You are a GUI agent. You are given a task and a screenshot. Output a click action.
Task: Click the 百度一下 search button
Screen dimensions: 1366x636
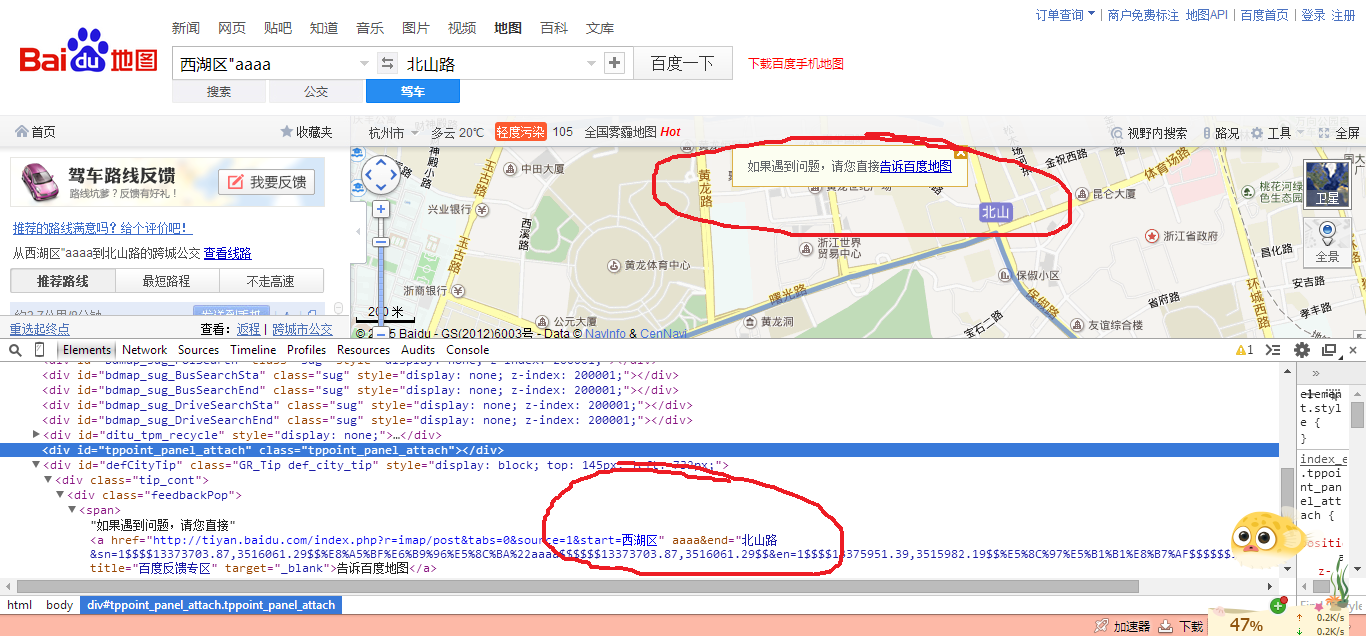pos(683,64)
